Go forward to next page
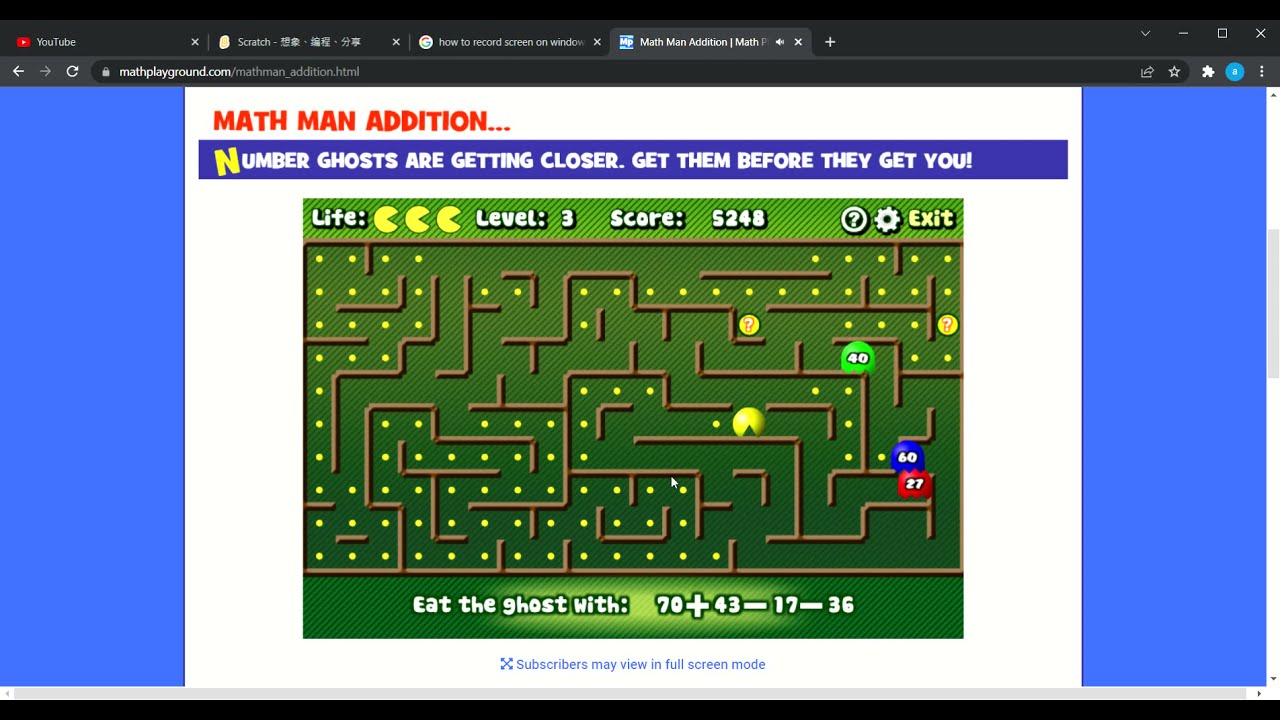This screenshot has height=720, width=1280. click(x=45, y=72)
